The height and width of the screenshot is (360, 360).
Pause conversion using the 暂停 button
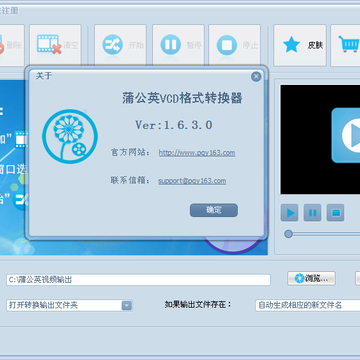point(178,45)
